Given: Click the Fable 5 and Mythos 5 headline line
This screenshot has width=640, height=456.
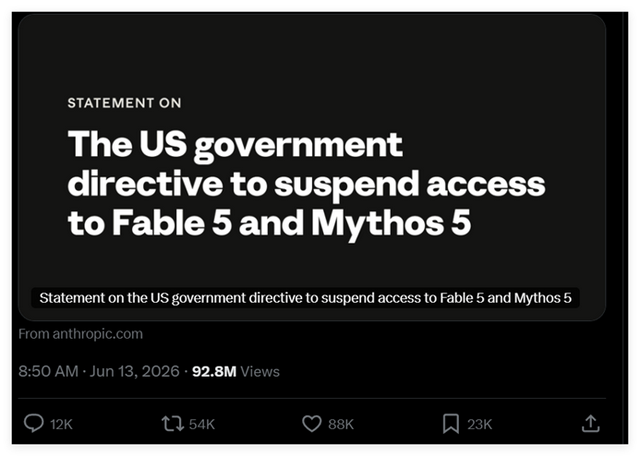Looking at the screenshot, I should point(269,224).
